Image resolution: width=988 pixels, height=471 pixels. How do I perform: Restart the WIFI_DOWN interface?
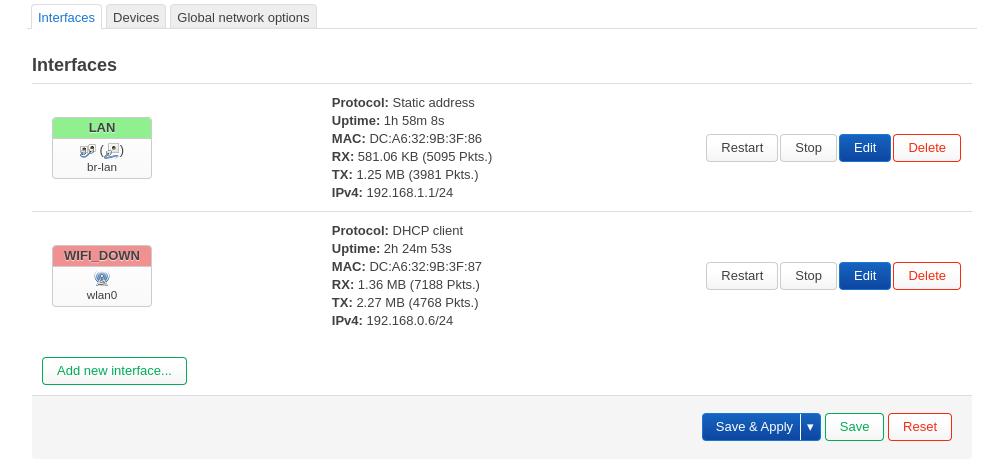pyautogui.click(x=742, y=276)
